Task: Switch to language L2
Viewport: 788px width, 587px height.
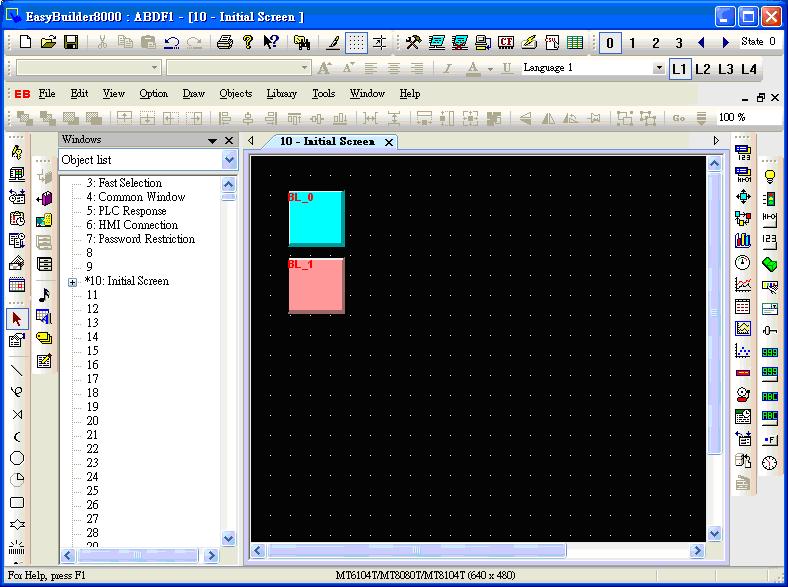Action: (703, 69)
